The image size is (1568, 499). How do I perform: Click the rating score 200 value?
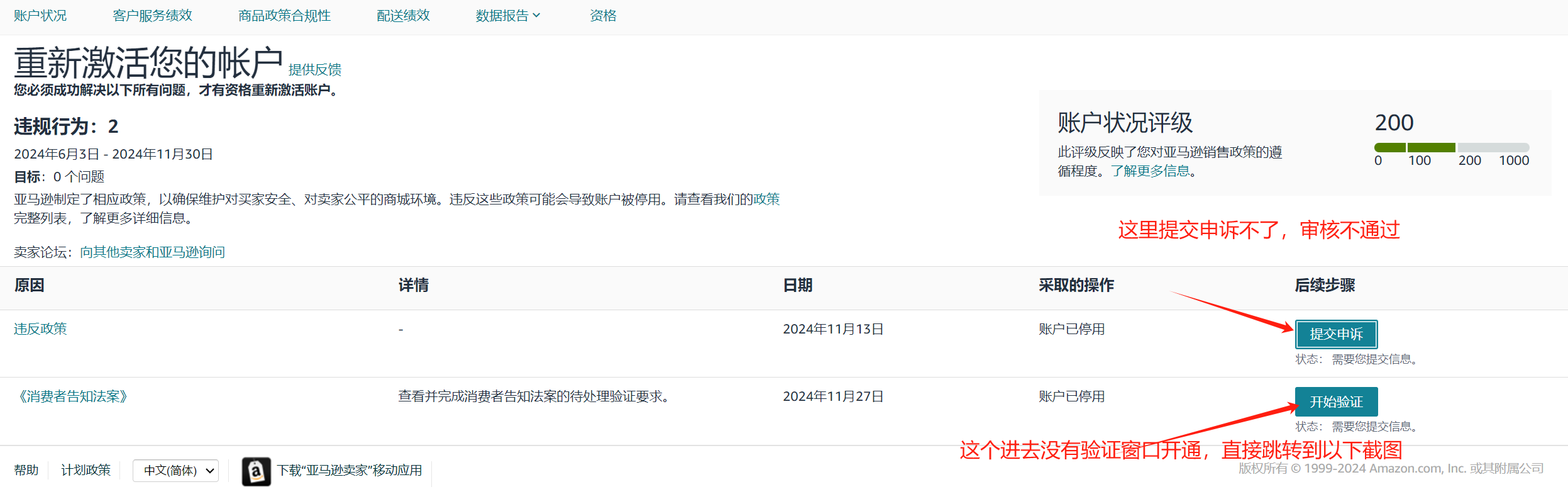pyautogui.click(x=1394, y=123)
